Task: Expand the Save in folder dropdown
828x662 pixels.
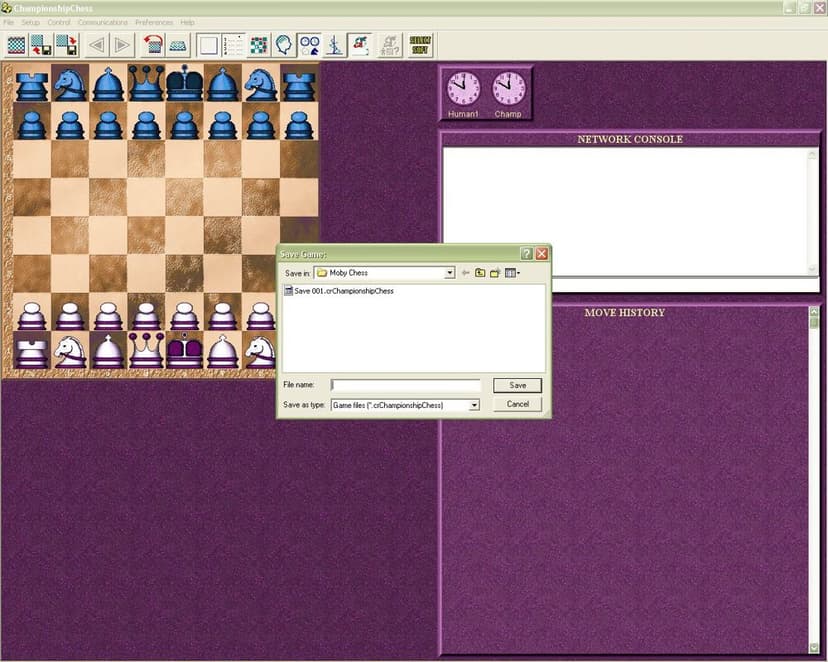Action: 449,273
